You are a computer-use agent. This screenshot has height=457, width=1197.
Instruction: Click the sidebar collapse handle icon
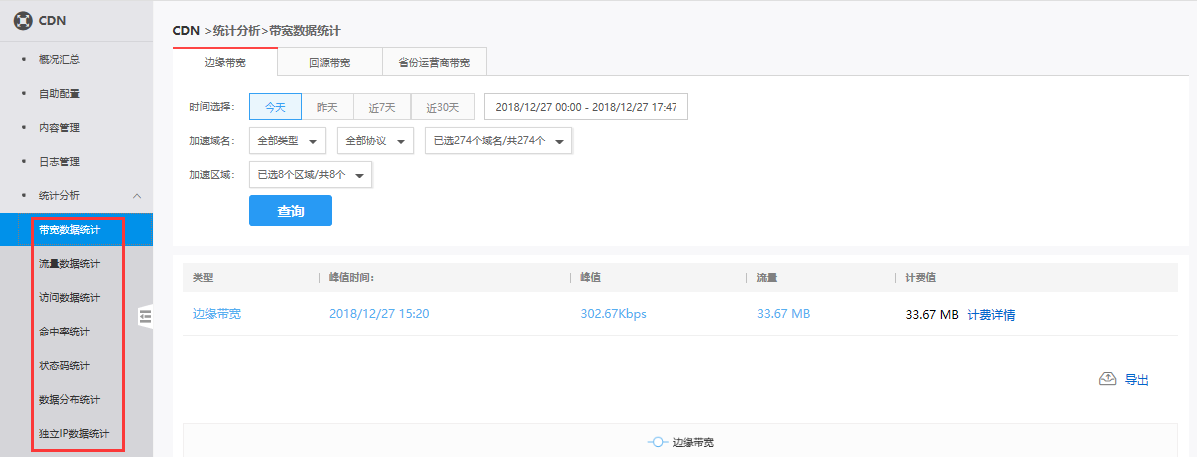click(145, 316)
